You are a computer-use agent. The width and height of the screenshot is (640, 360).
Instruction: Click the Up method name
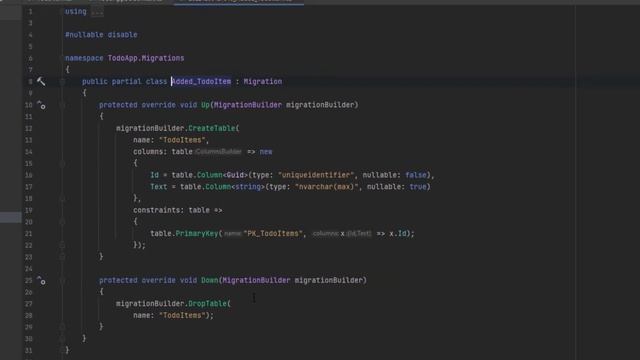(x=205, y=105)
